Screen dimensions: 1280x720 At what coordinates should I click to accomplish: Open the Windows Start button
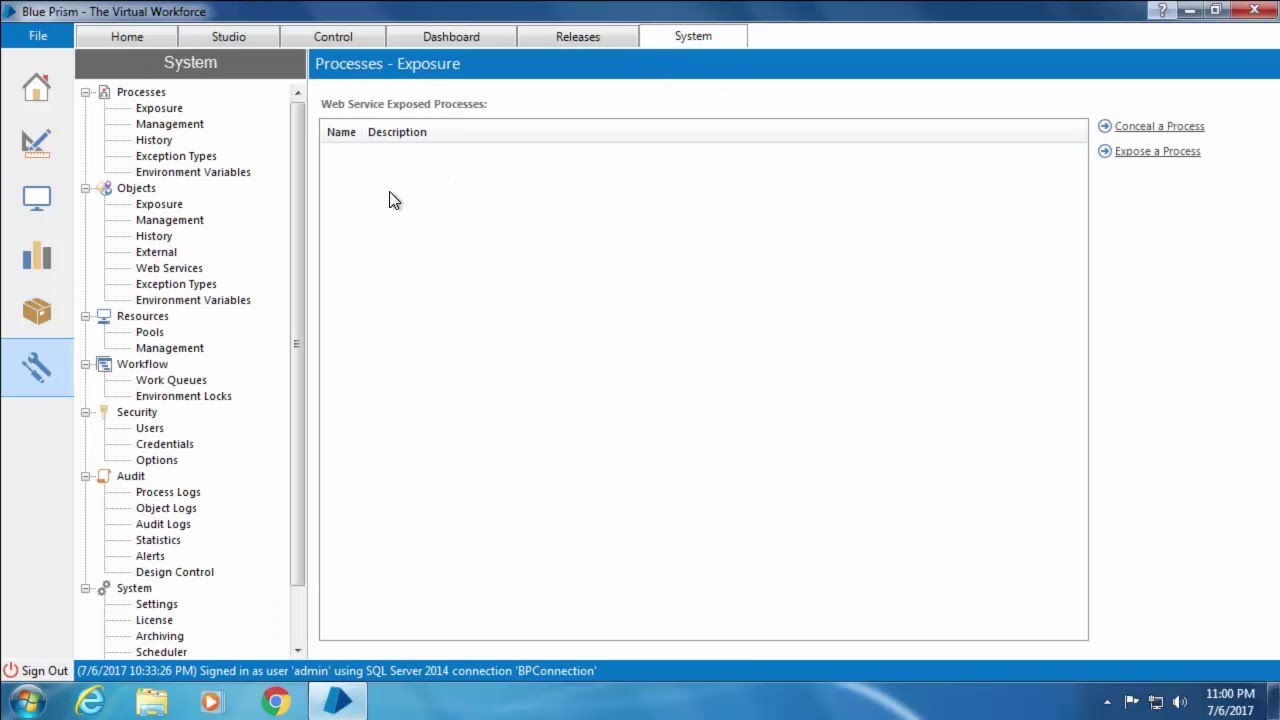pyautogui.click(x=27, y=701)
